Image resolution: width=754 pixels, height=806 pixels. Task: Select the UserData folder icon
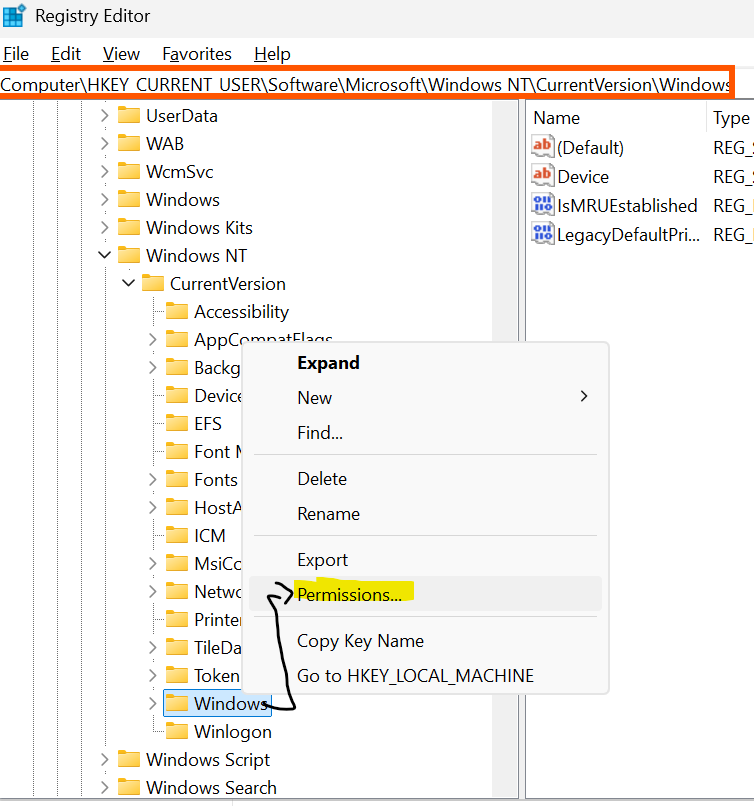coord(128,115)
